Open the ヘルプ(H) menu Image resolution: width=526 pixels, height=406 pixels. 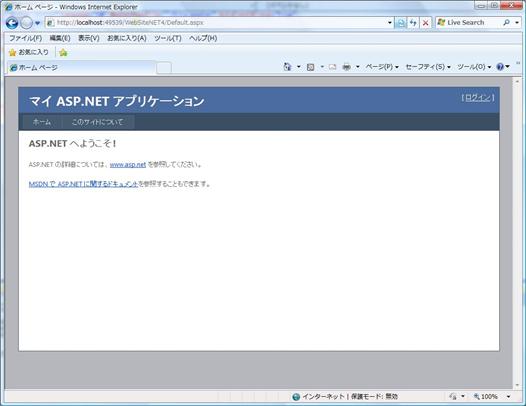[203, 38]
